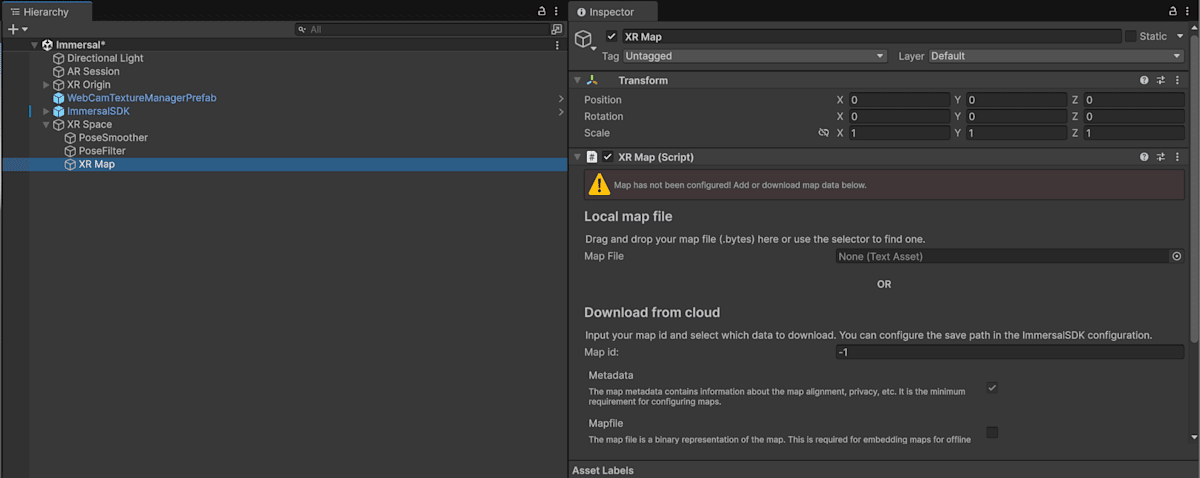This screenshot has width=1200, height=478.
Task: Click the Asset Labels header
Action: (603, 470)
